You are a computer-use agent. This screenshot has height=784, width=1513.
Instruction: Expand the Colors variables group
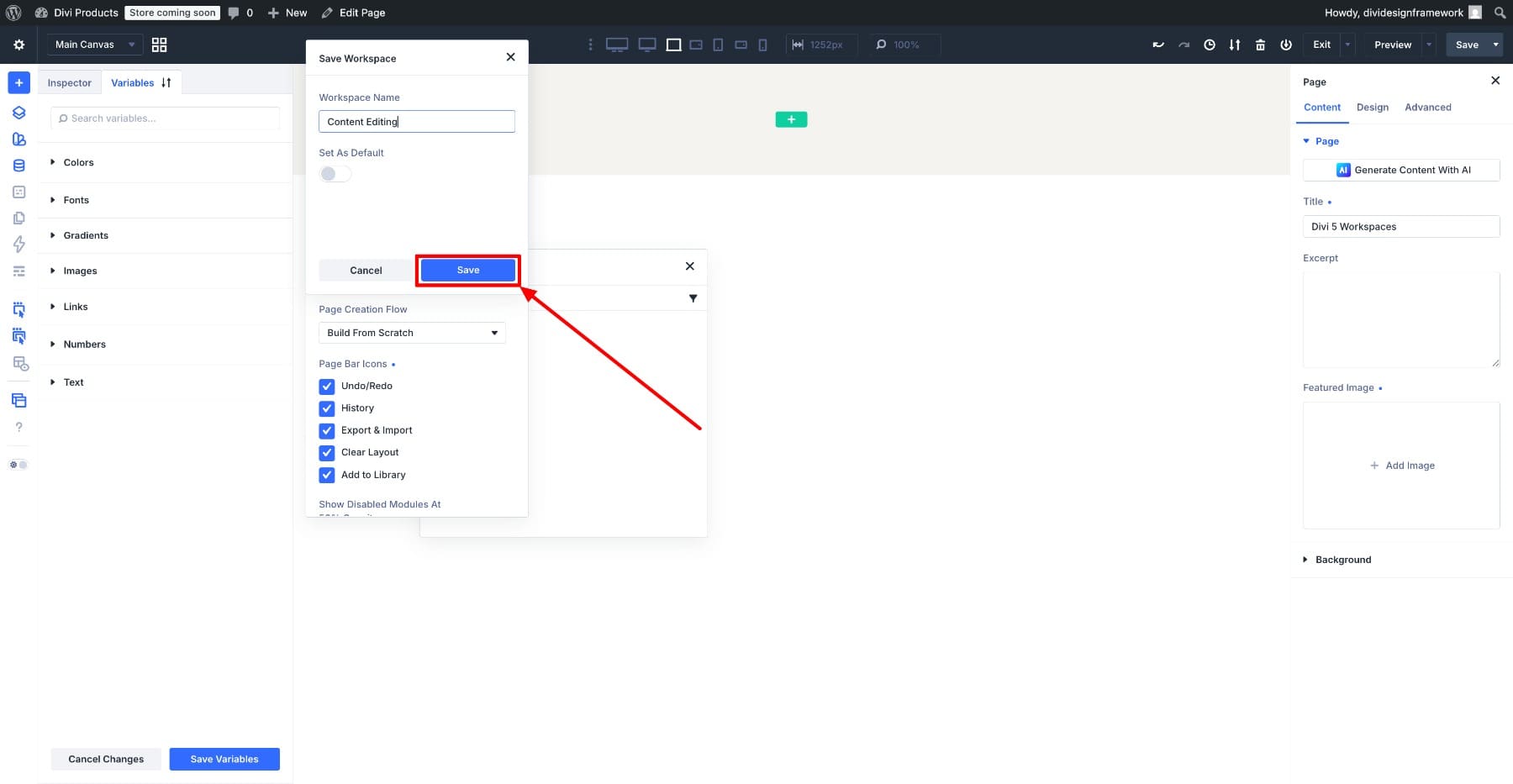point(165,162)
